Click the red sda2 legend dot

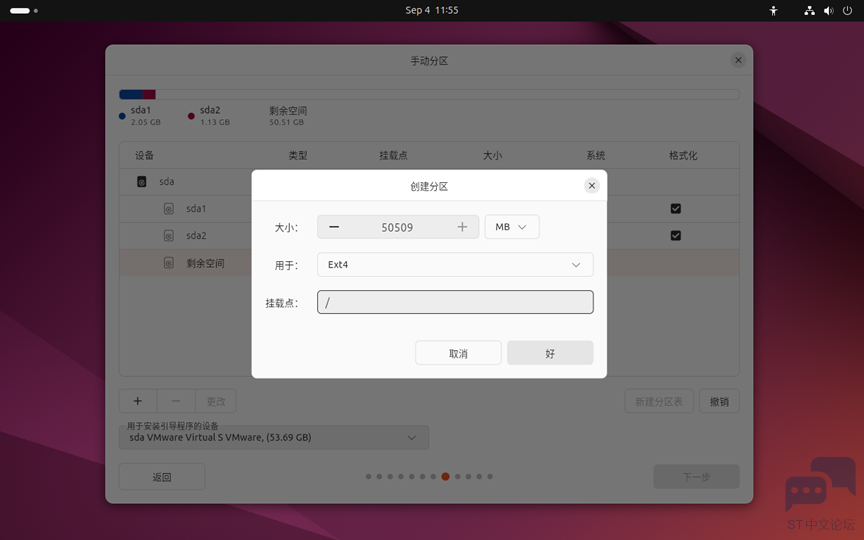[x=191, y=116]
